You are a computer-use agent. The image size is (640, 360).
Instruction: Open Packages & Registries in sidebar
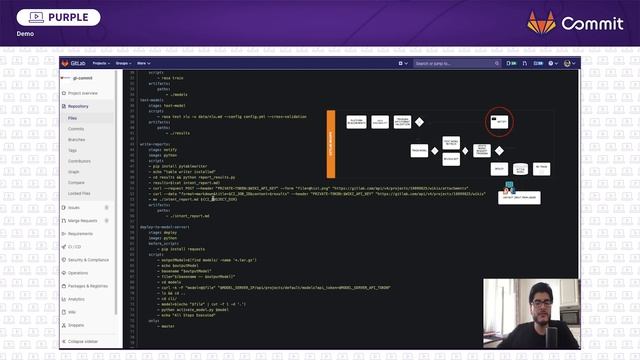(88, 286)
